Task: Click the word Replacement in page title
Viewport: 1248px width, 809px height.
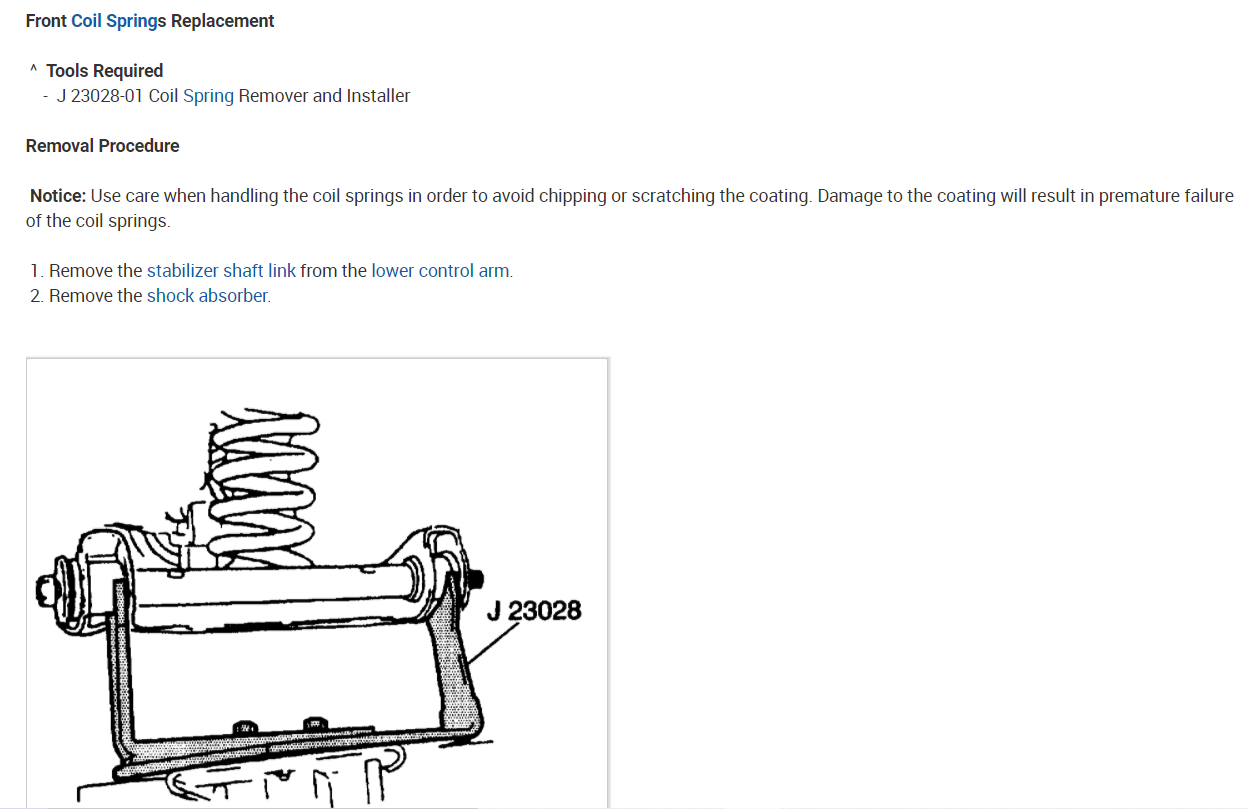Action: [x=223, y=21]
